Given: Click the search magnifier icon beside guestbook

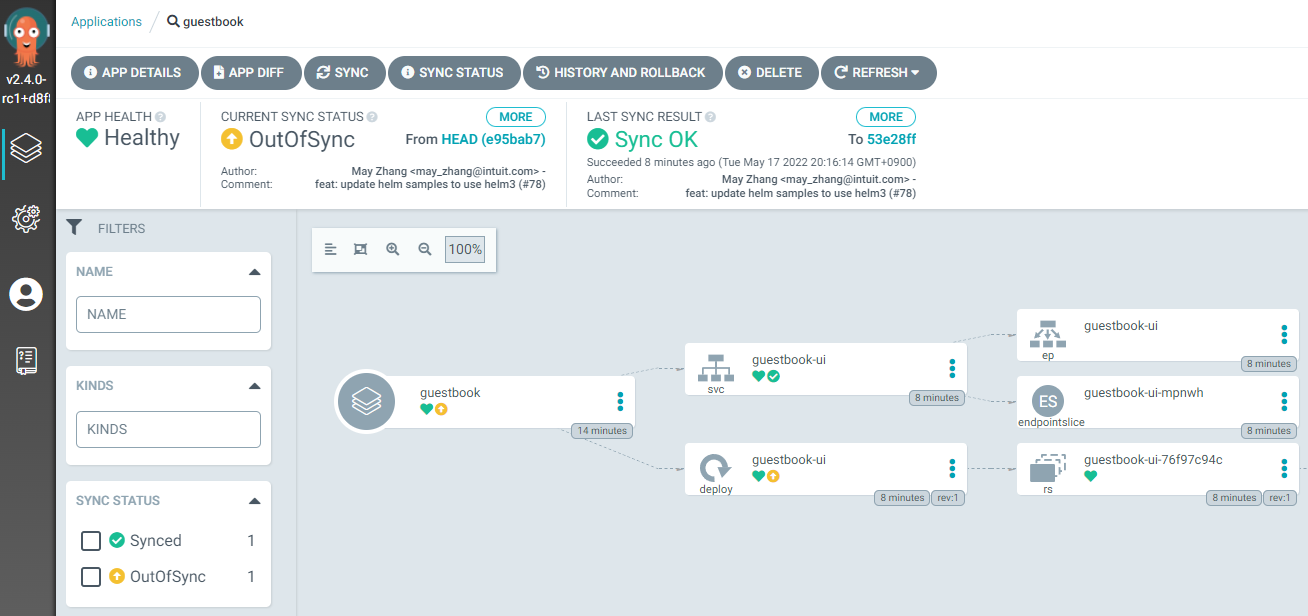Looking at the screenshot, I should pyautogui.click(x=173, y=21).
